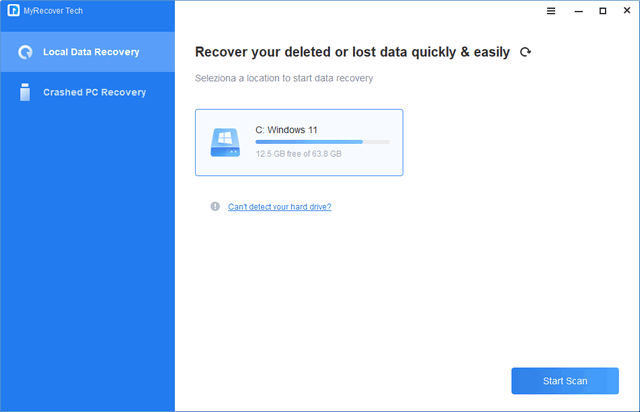
Task: Click the location selection subtitle text
Action: [x=289, y=78]
